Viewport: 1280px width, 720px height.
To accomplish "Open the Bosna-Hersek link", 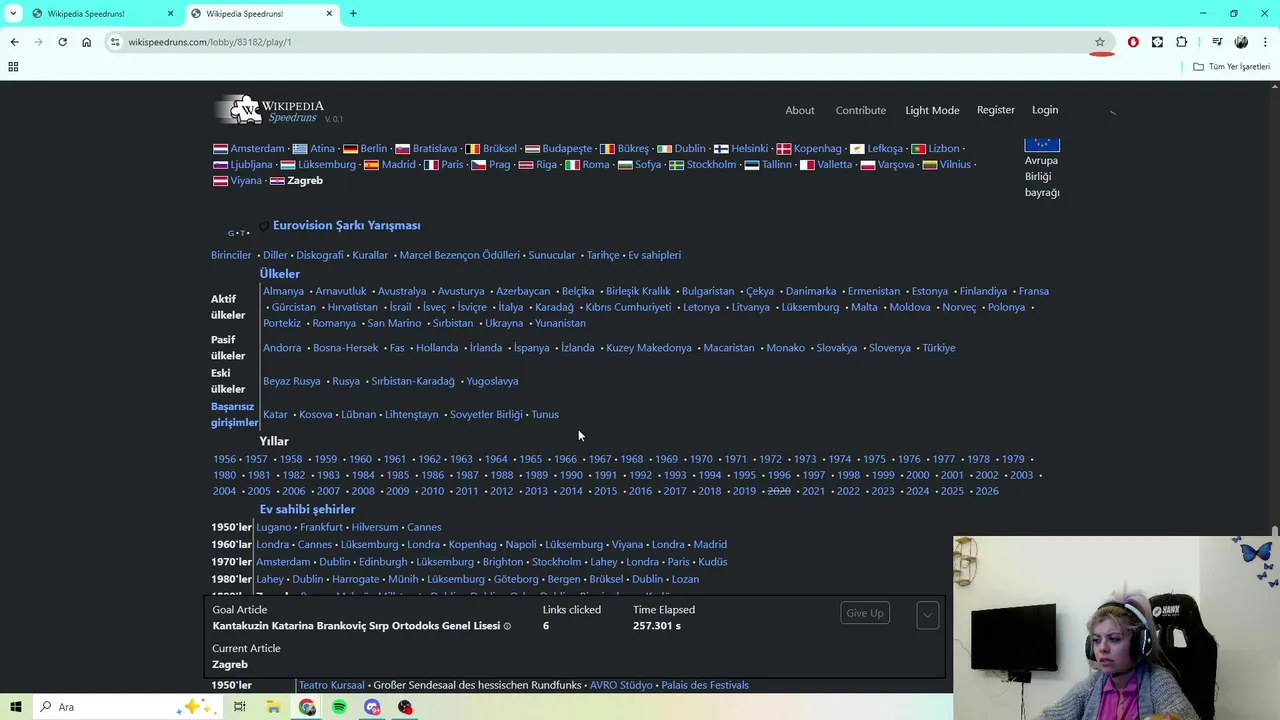I will [345, 348].
